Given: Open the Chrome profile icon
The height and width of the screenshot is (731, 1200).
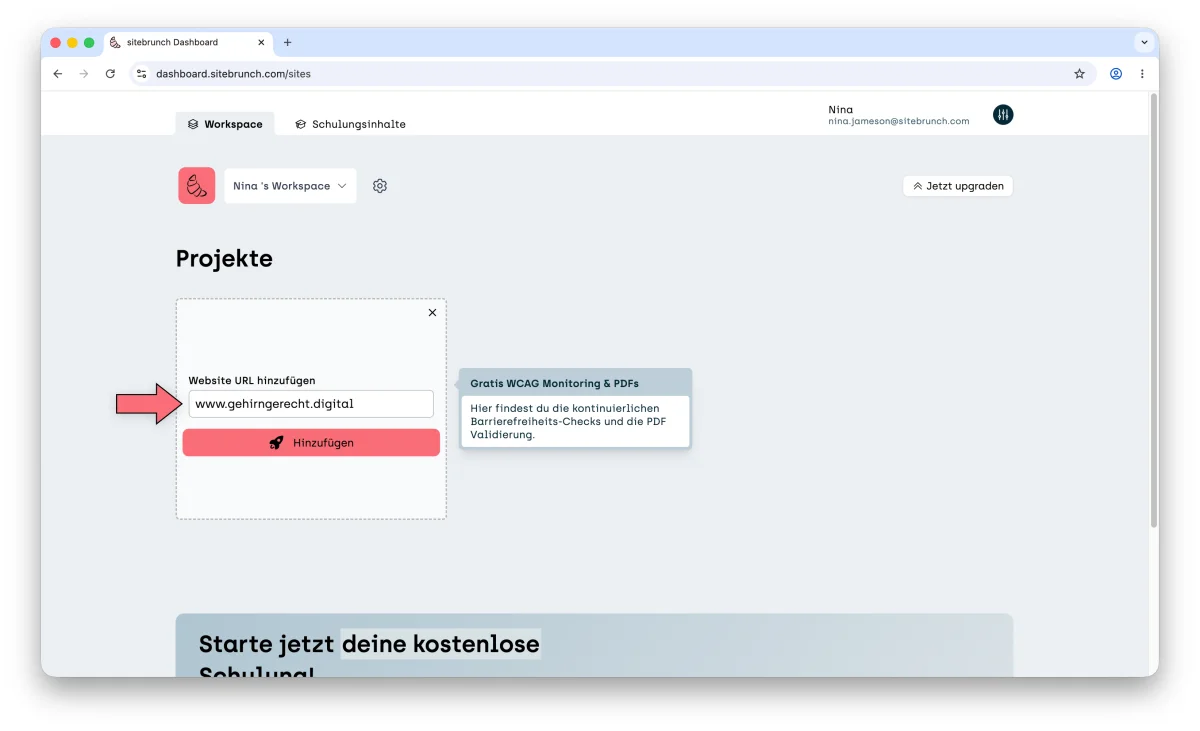Looking at the screenshot, I should coord(1116,74).
